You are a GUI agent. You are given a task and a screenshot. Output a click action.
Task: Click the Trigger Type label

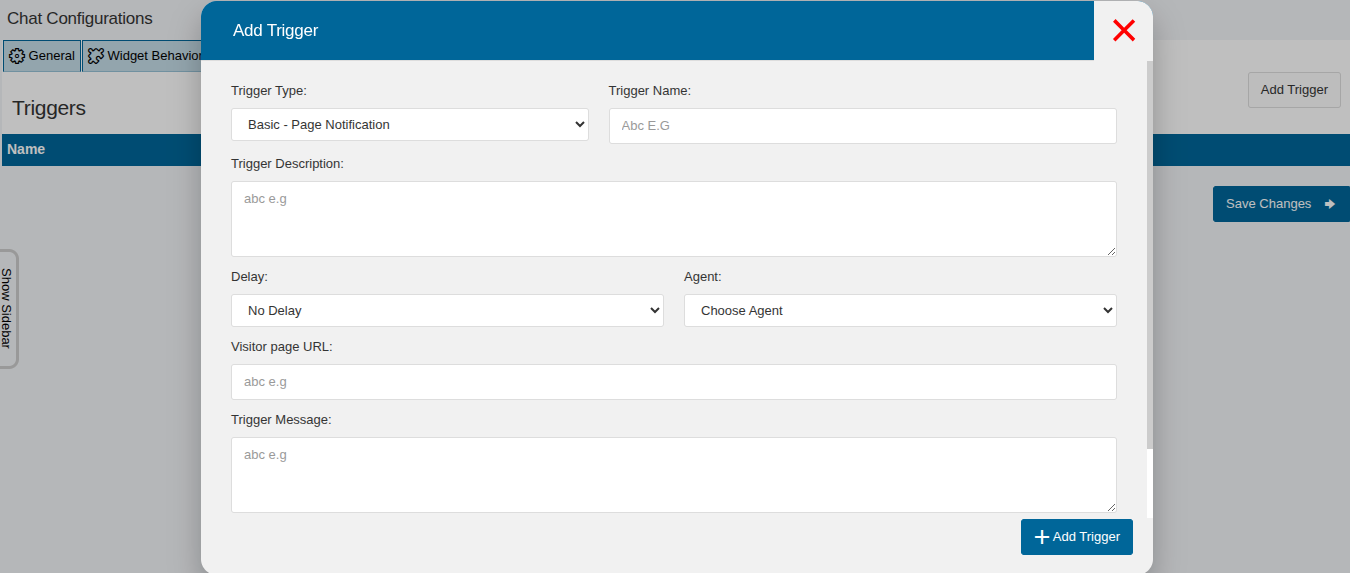pyautogui.click(x=269, y=90)
